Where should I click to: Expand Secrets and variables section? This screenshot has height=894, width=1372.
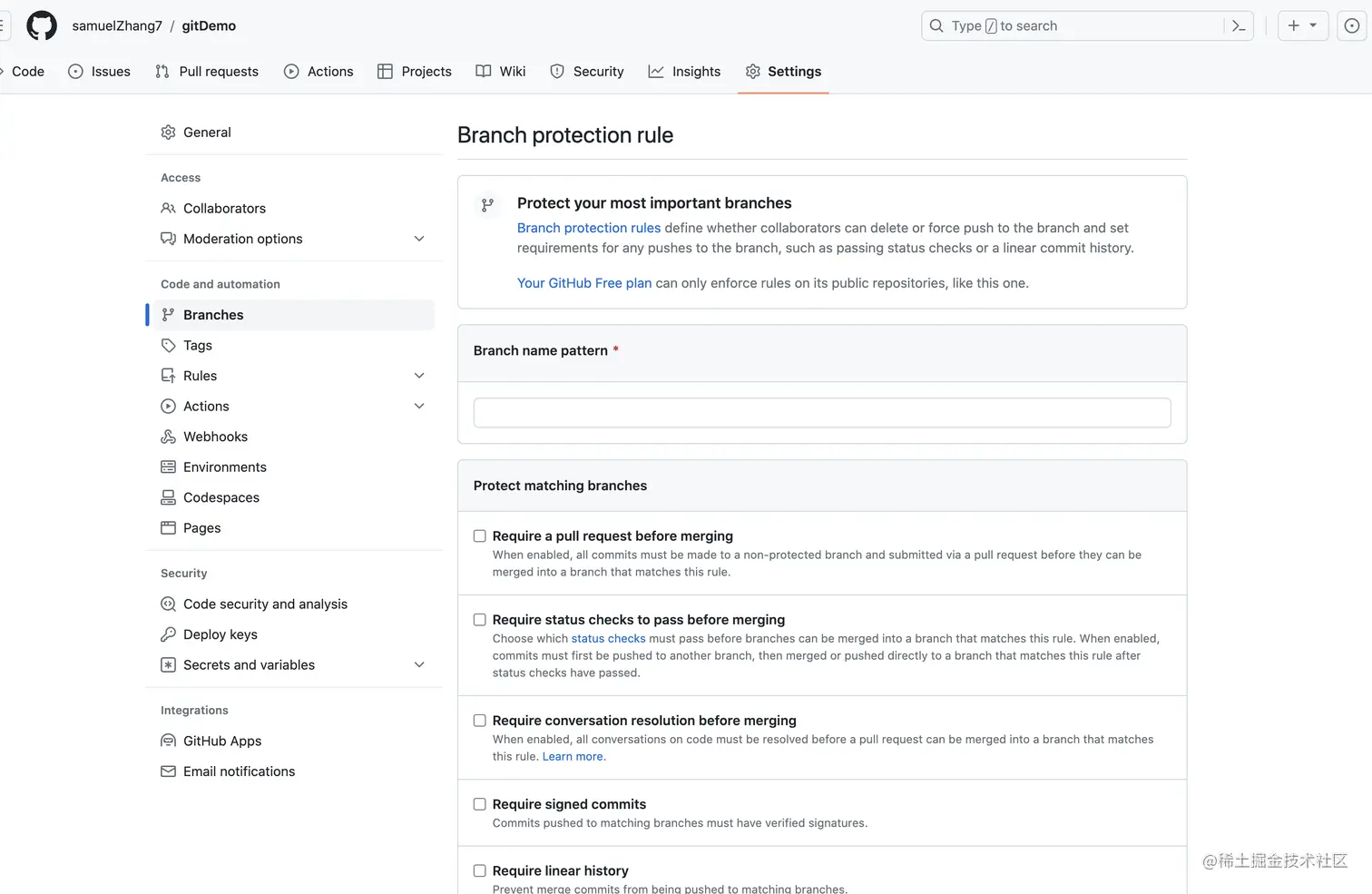click(419, 664)
